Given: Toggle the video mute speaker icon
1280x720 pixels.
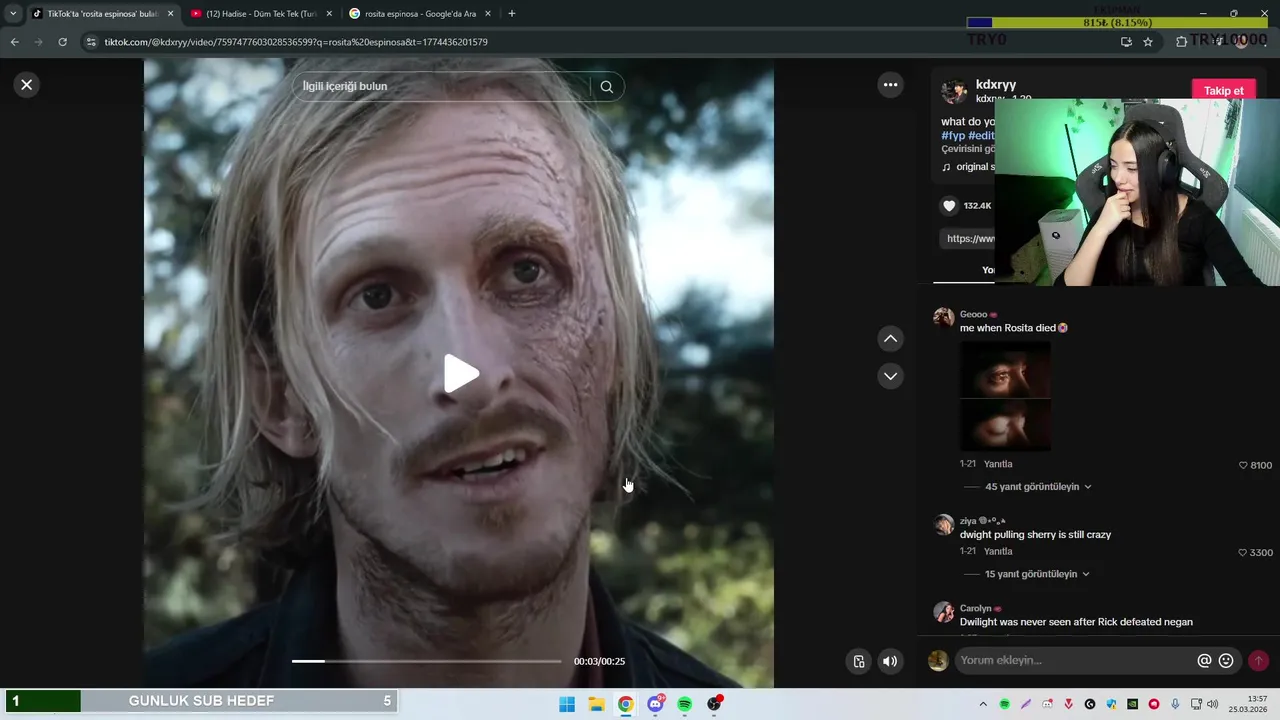Looking at the screenshot, I should [x=890, y=661].
